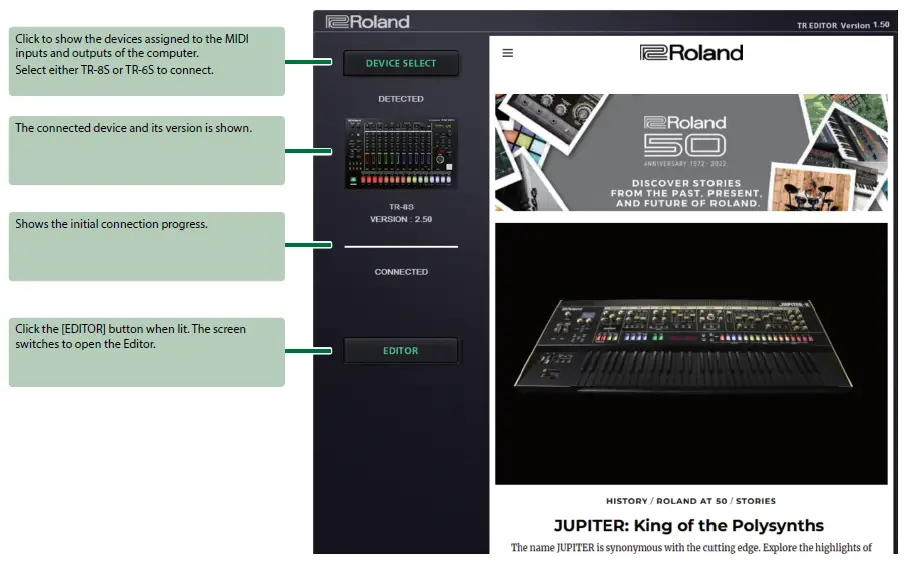Click the detected TR-8S device image
The image size is (904, 574).
pyautogui.click(x=401, y=153)
